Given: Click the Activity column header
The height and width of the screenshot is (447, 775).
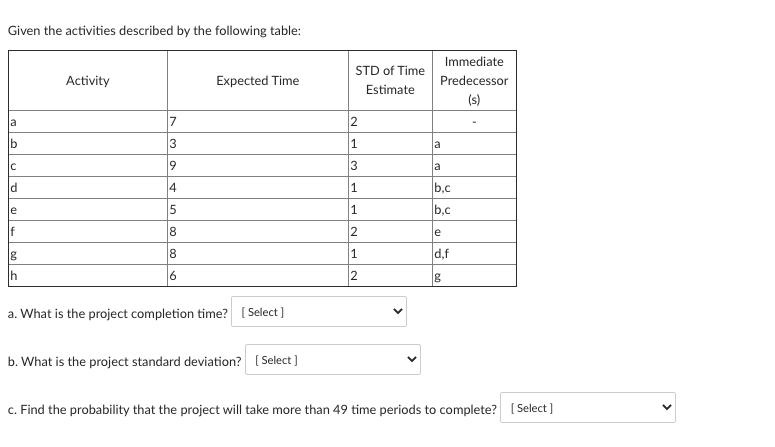Looking at the screenshot, I should 87,81.
